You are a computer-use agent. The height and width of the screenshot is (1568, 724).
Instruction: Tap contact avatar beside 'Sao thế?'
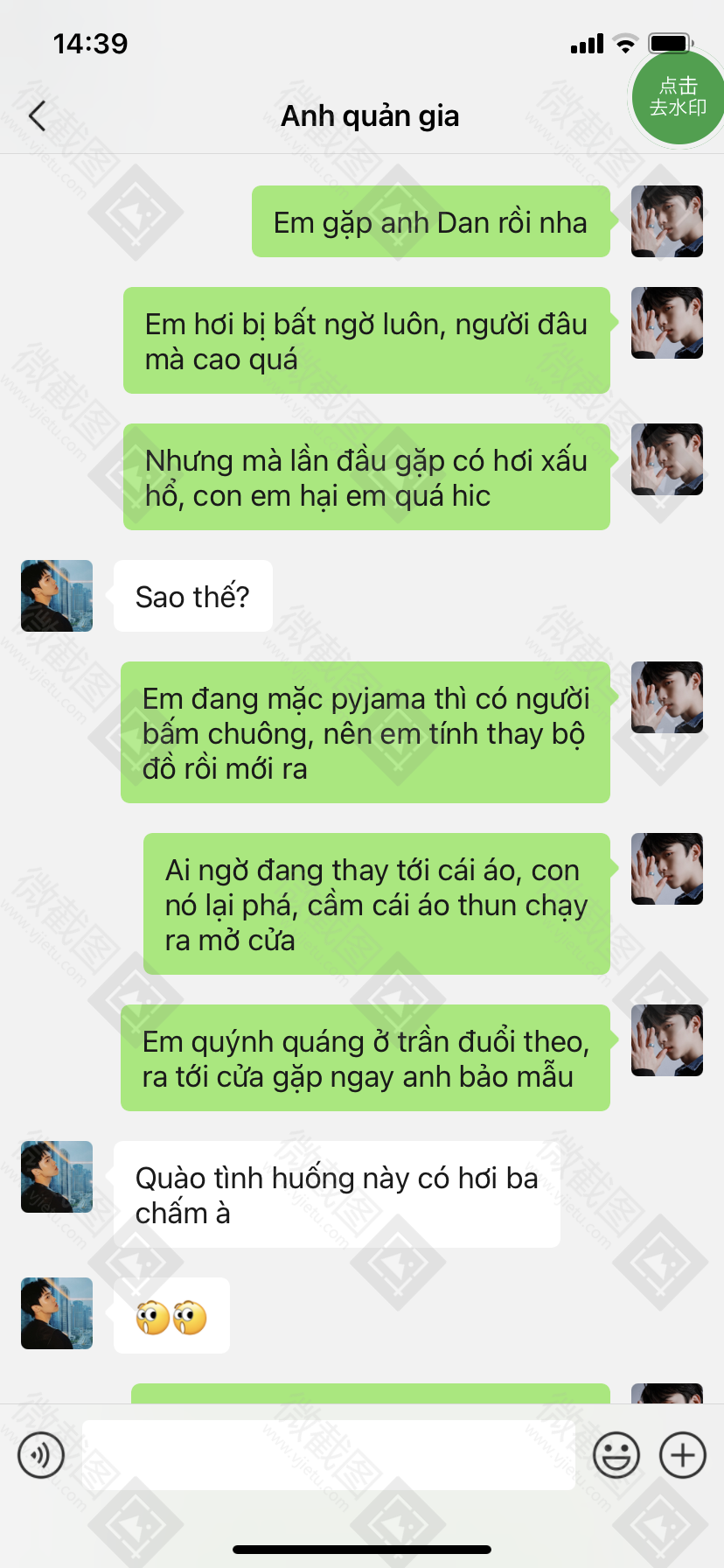[x=57, y=596]
